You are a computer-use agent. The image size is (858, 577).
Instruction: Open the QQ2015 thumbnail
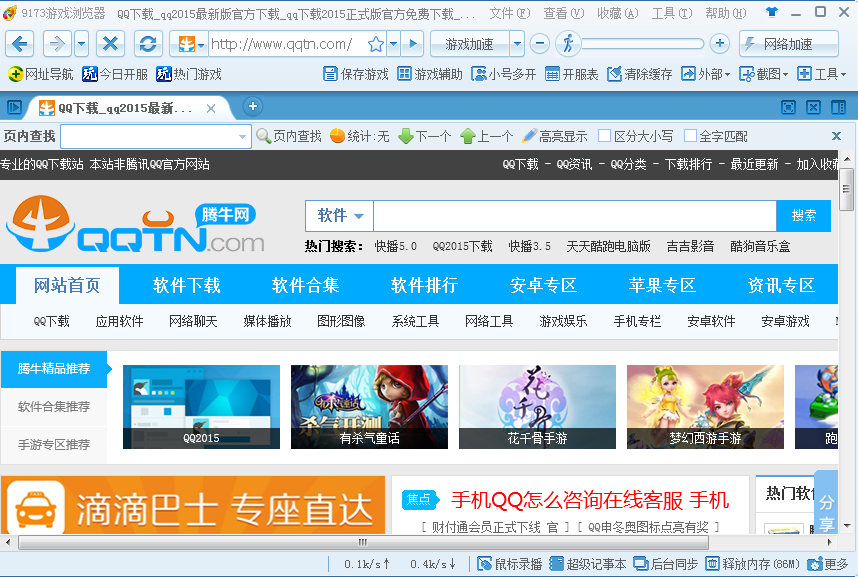201,407
